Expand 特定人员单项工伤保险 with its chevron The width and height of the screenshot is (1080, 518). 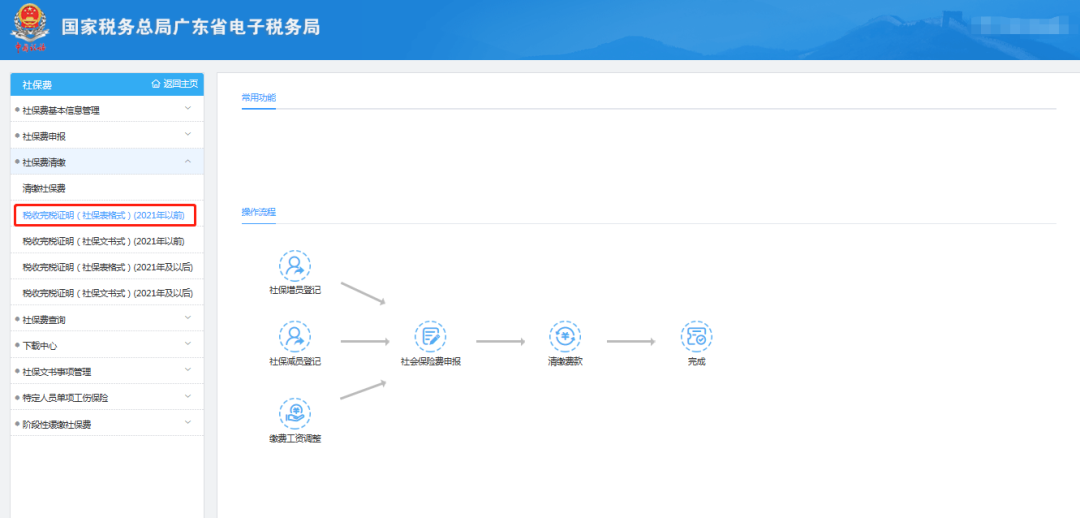point(188,396)
